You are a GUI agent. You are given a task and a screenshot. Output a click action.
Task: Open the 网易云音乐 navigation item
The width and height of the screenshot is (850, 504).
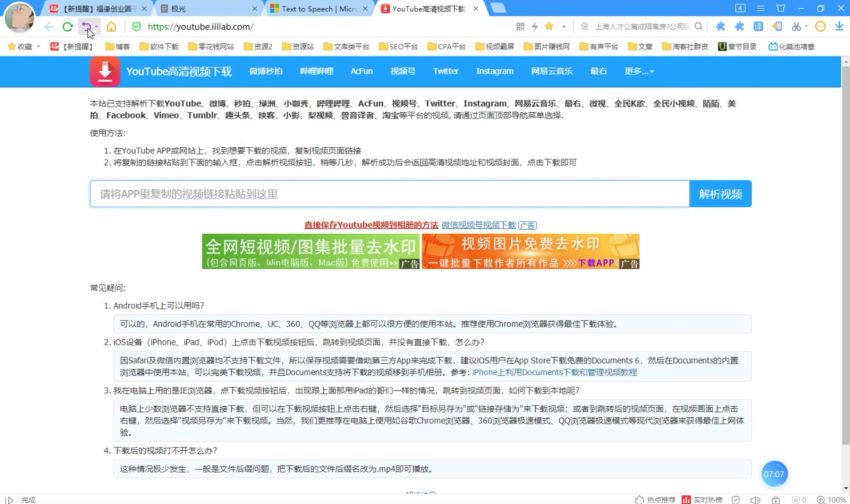551,71
